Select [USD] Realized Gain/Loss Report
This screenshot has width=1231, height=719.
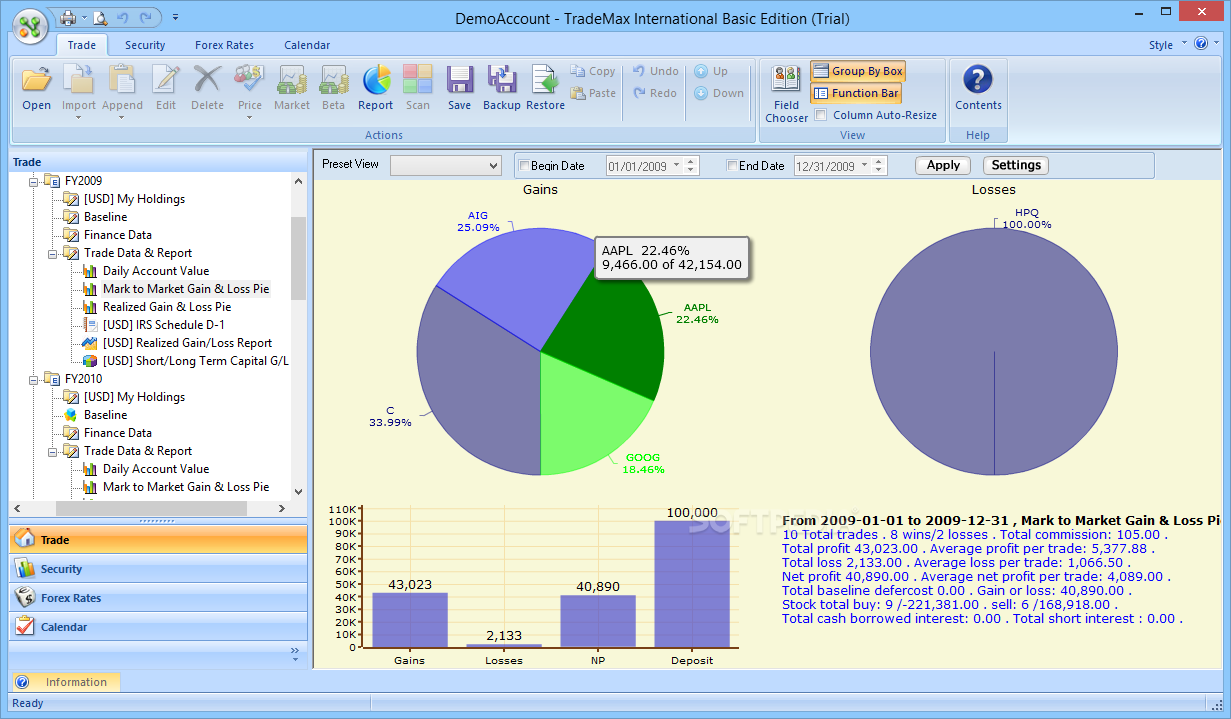point(187,343)
